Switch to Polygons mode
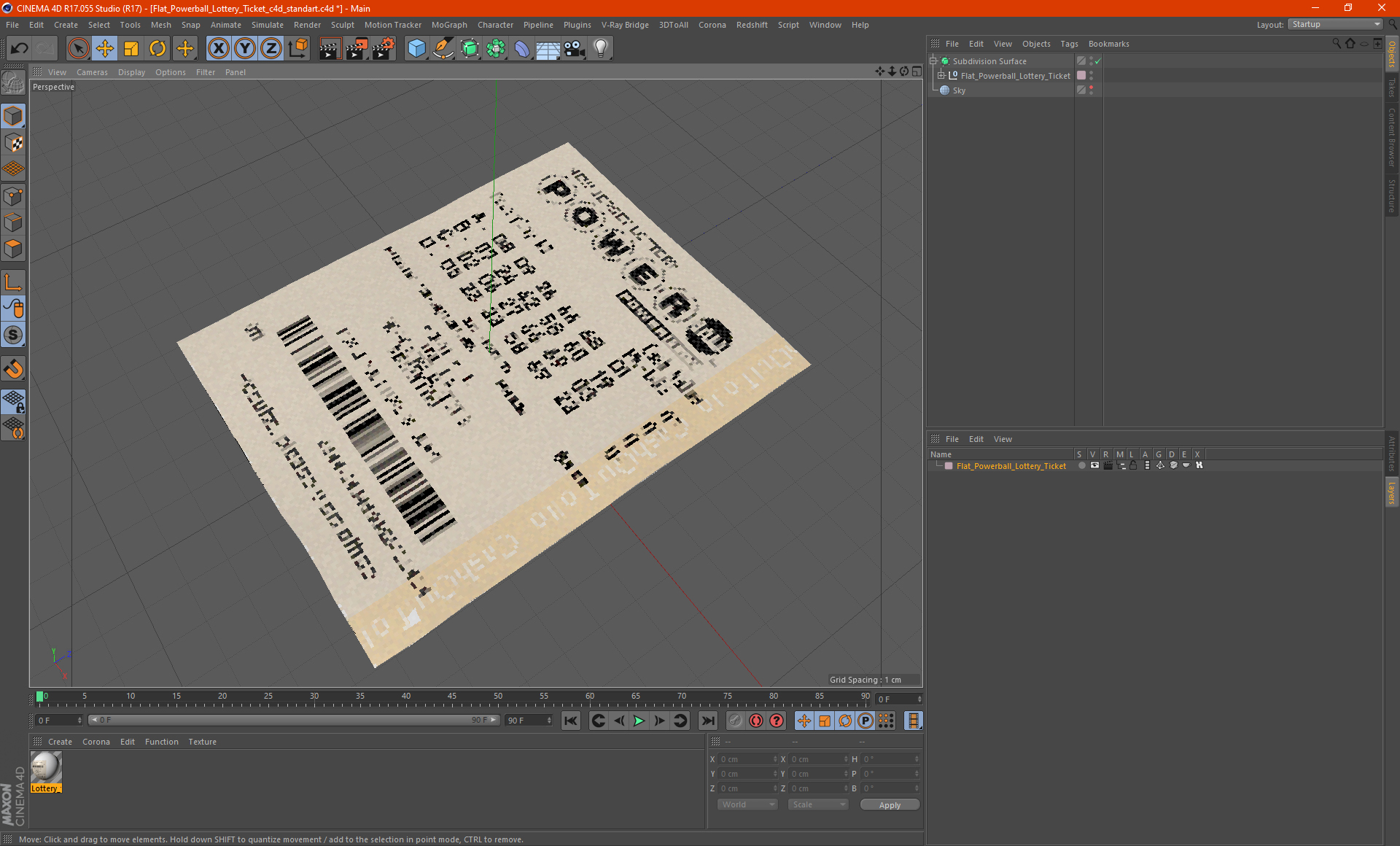 (14, 249)
